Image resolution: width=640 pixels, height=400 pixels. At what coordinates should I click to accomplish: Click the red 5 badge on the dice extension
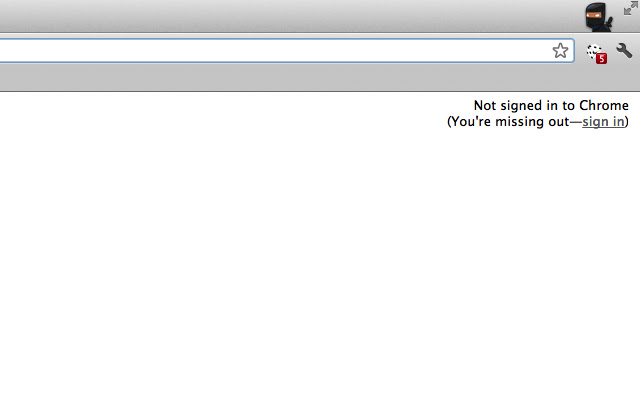[601, 59]
